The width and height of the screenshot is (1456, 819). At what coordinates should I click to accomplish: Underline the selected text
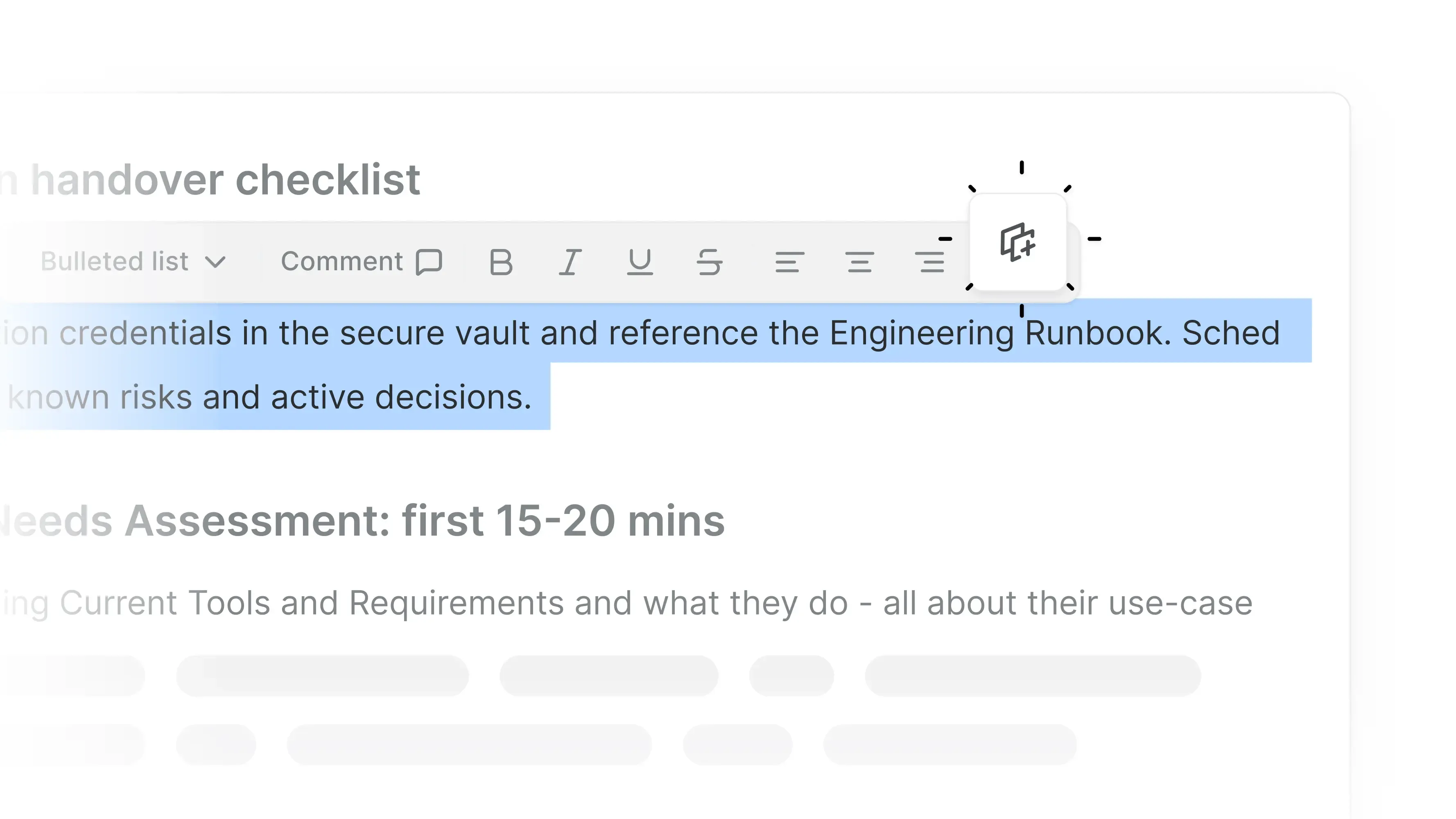tap(640, 262)
